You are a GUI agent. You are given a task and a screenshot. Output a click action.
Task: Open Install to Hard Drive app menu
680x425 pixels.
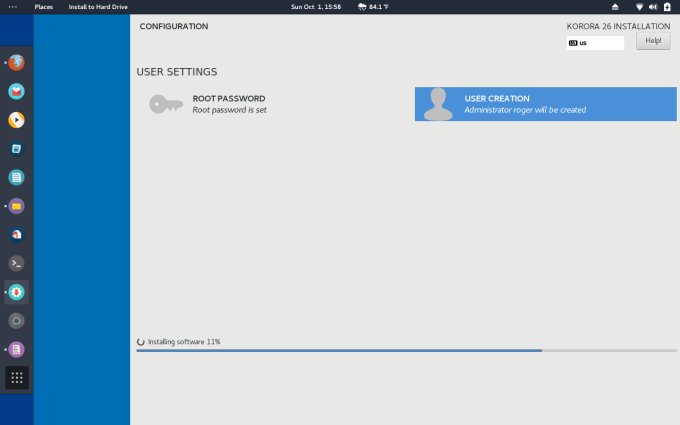click(98, 7)
